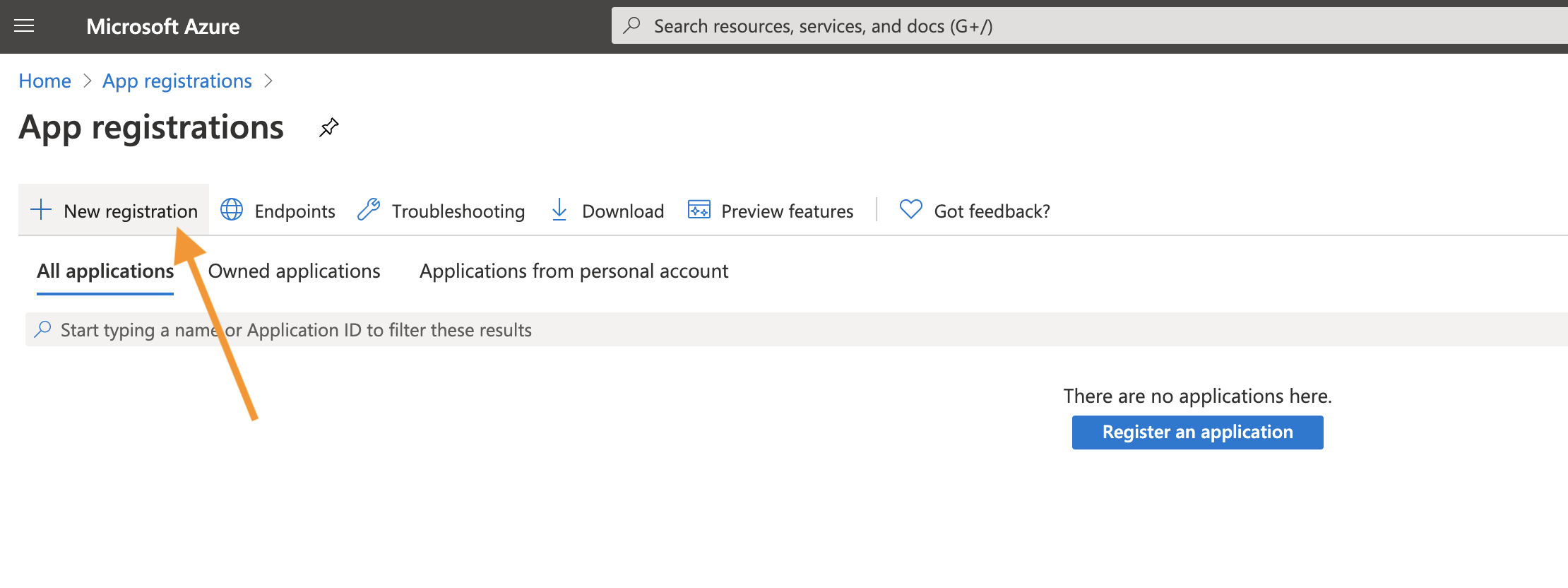Focus the name or Application ID filter box
Viewport: 1568px width, 588px height.
797,330
